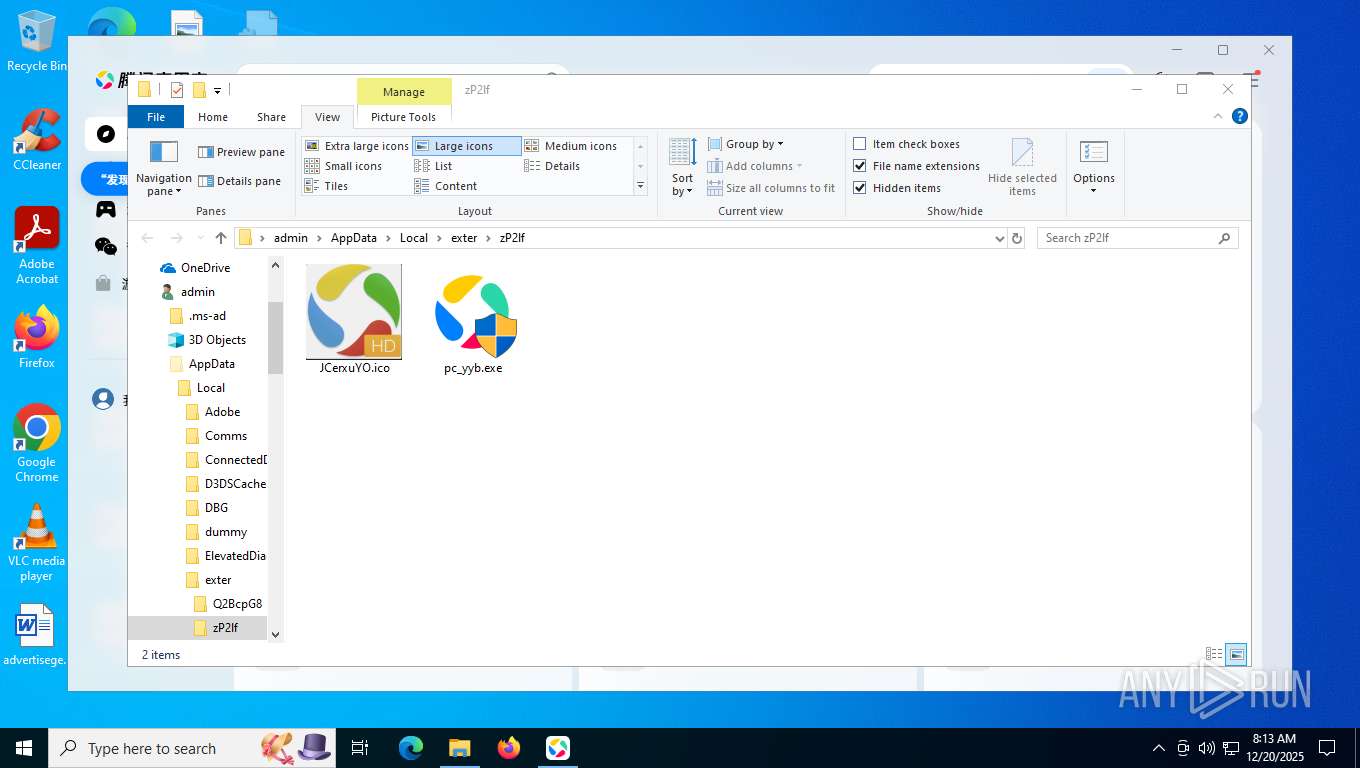The width and height of the screenshot is (1360, 768).
Task: Switch to details view status bar icon
Action: pos(1214,655)
